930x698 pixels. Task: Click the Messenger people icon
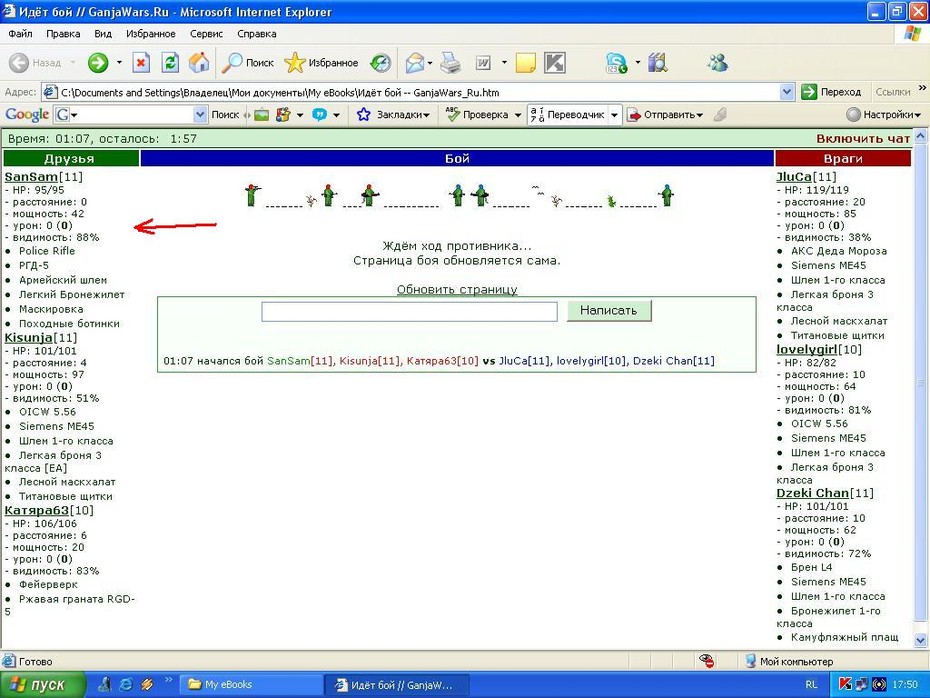[x=718, y=62]
